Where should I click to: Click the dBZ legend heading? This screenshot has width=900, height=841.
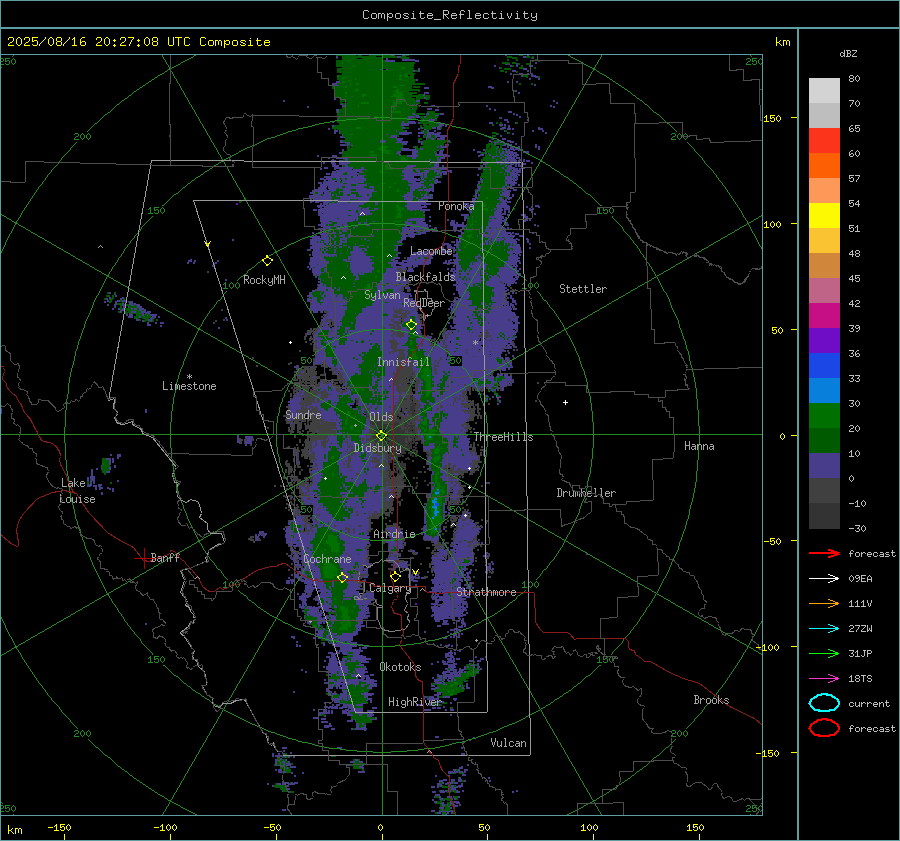coord(848,53)
